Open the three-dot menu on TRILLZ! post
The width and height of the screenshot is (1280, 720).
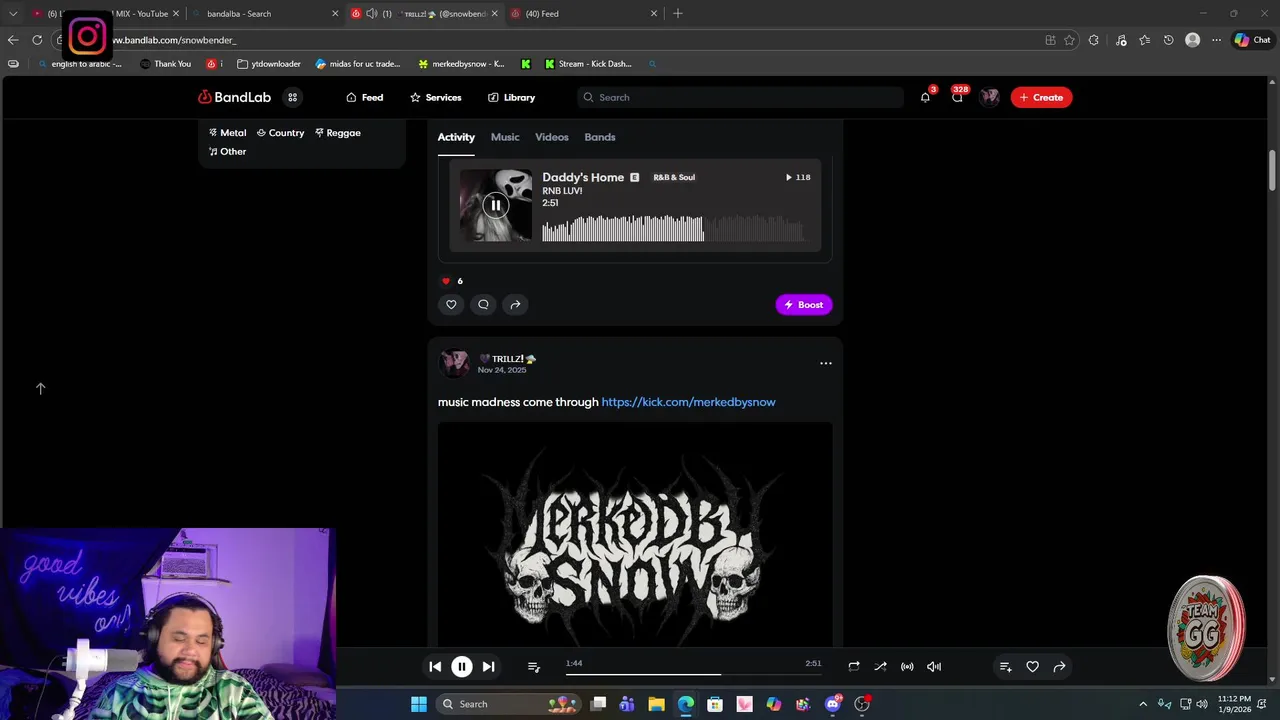coord(826,363)
